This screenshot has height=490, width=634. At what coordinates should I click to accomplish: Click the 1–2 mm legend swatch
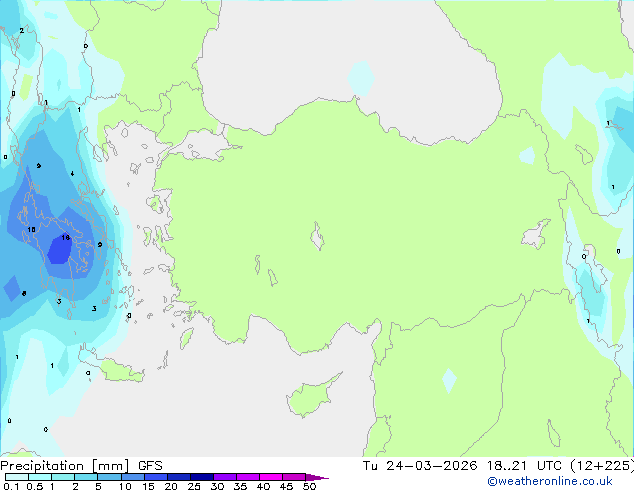[63, 477]
